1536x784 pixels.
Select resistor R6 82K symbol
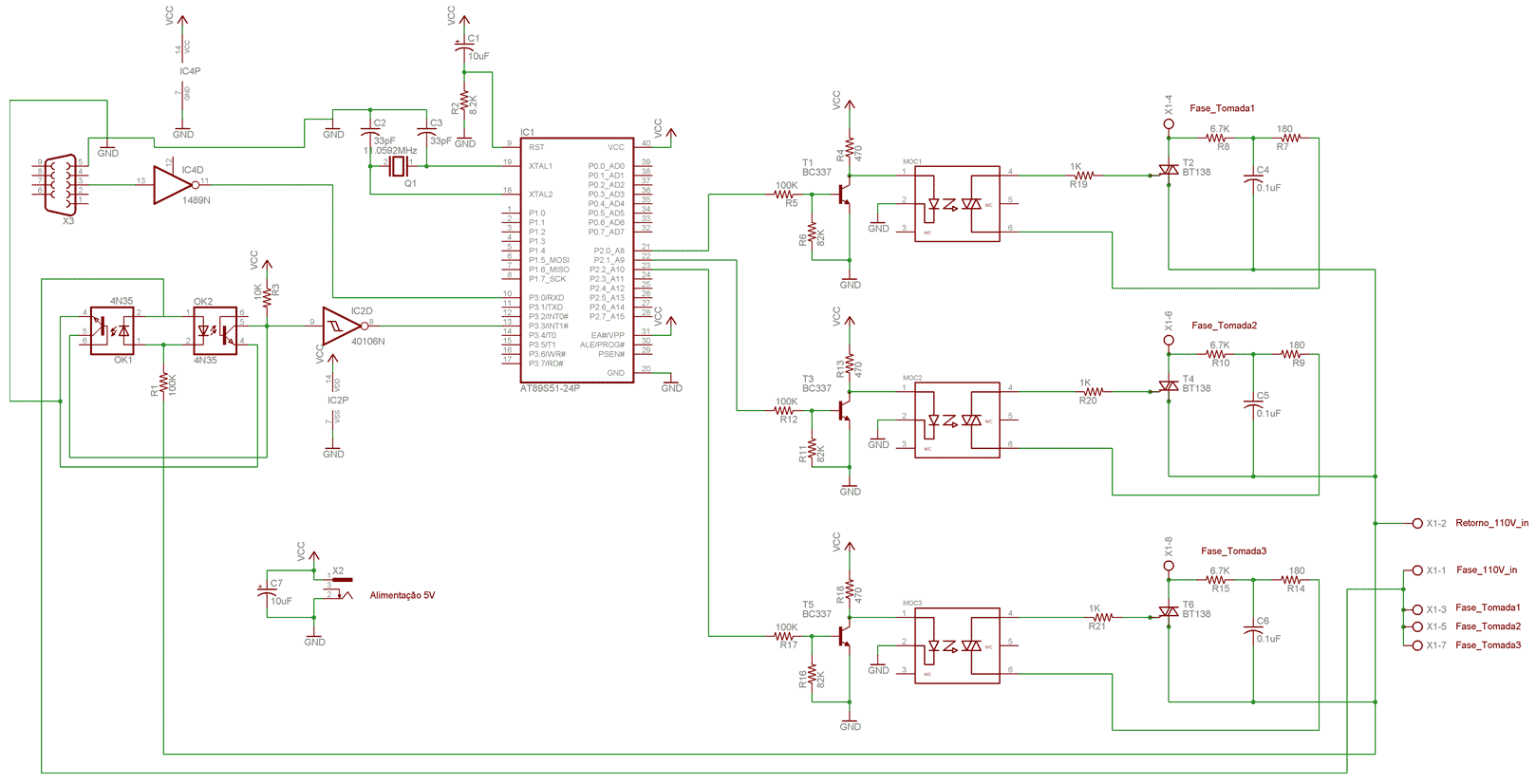point(813,234)
